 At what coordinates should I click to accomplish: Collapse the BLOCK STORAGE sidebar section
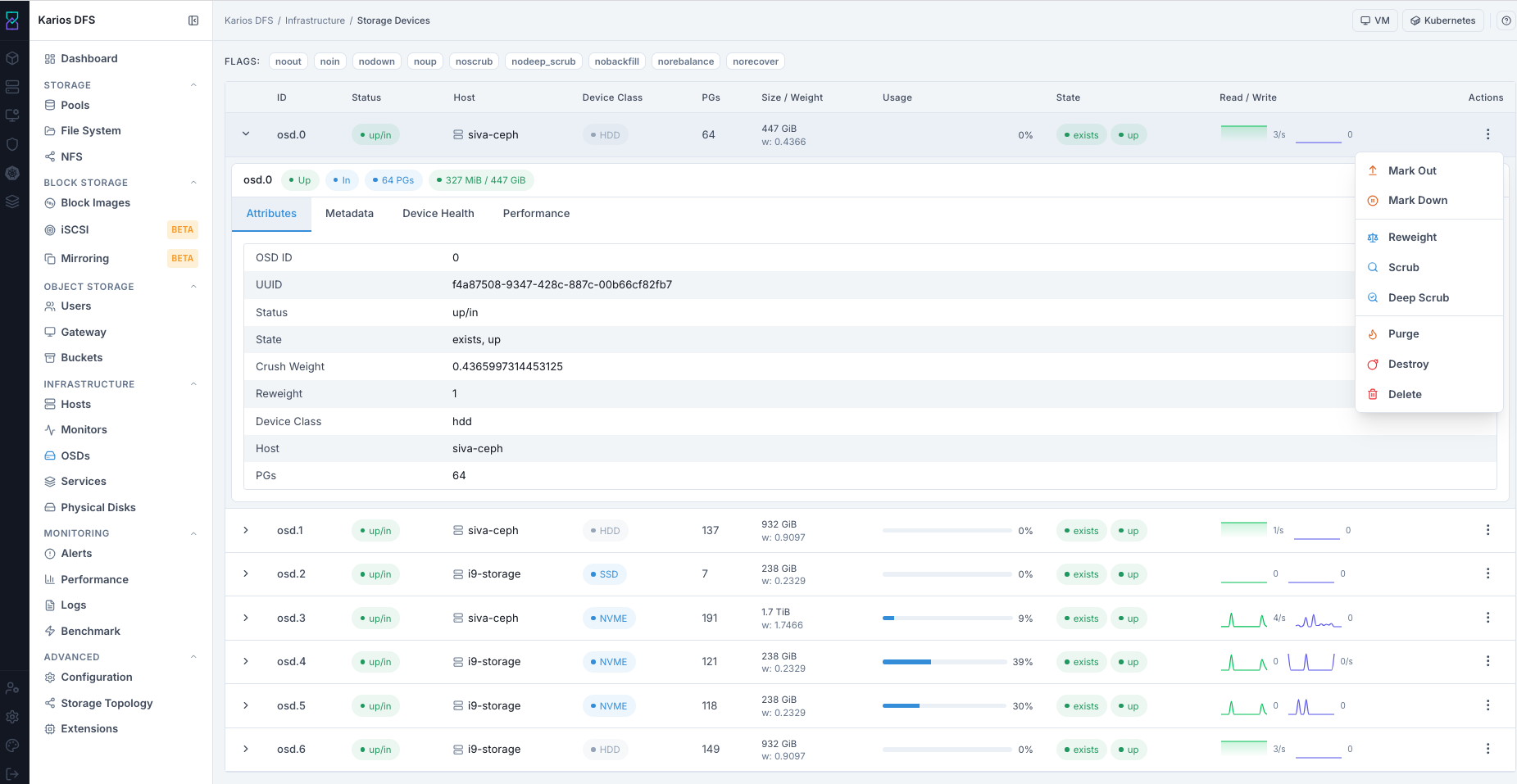pyautogui.click(x=193, y=183)
